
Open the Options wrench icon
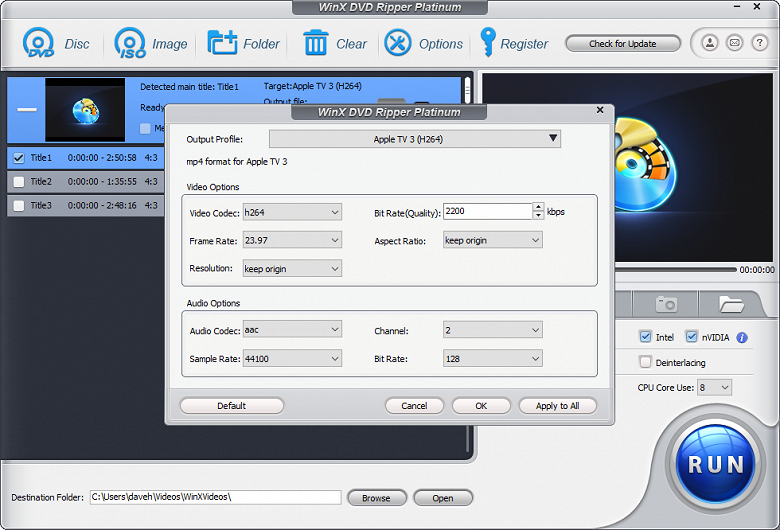[x=397, y=43]
